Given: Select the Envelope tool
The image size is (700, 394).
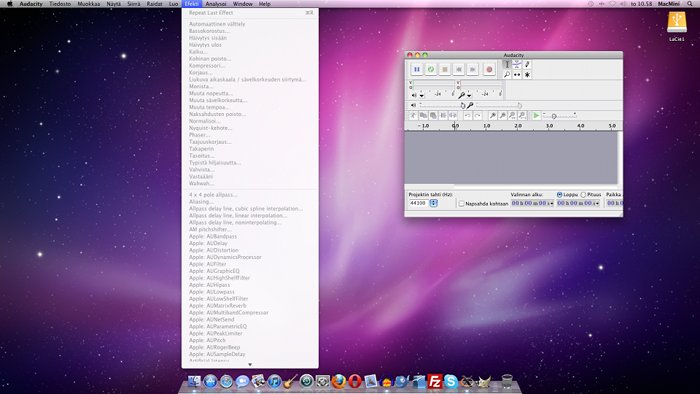Looking at the screenshot, I should pyautogui.click(x=517, y=65).
